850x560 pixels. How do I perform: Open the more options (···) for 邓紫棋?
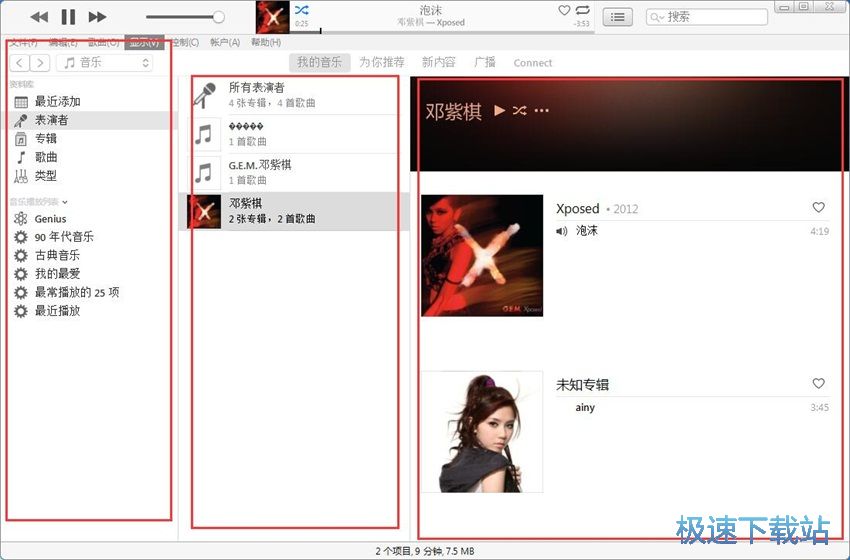click(542, 111)
